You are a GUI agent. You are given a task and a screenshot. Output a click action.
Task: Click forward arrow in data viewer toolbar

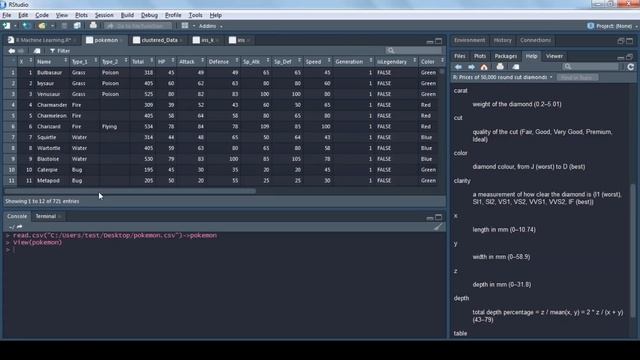(21, 51)
